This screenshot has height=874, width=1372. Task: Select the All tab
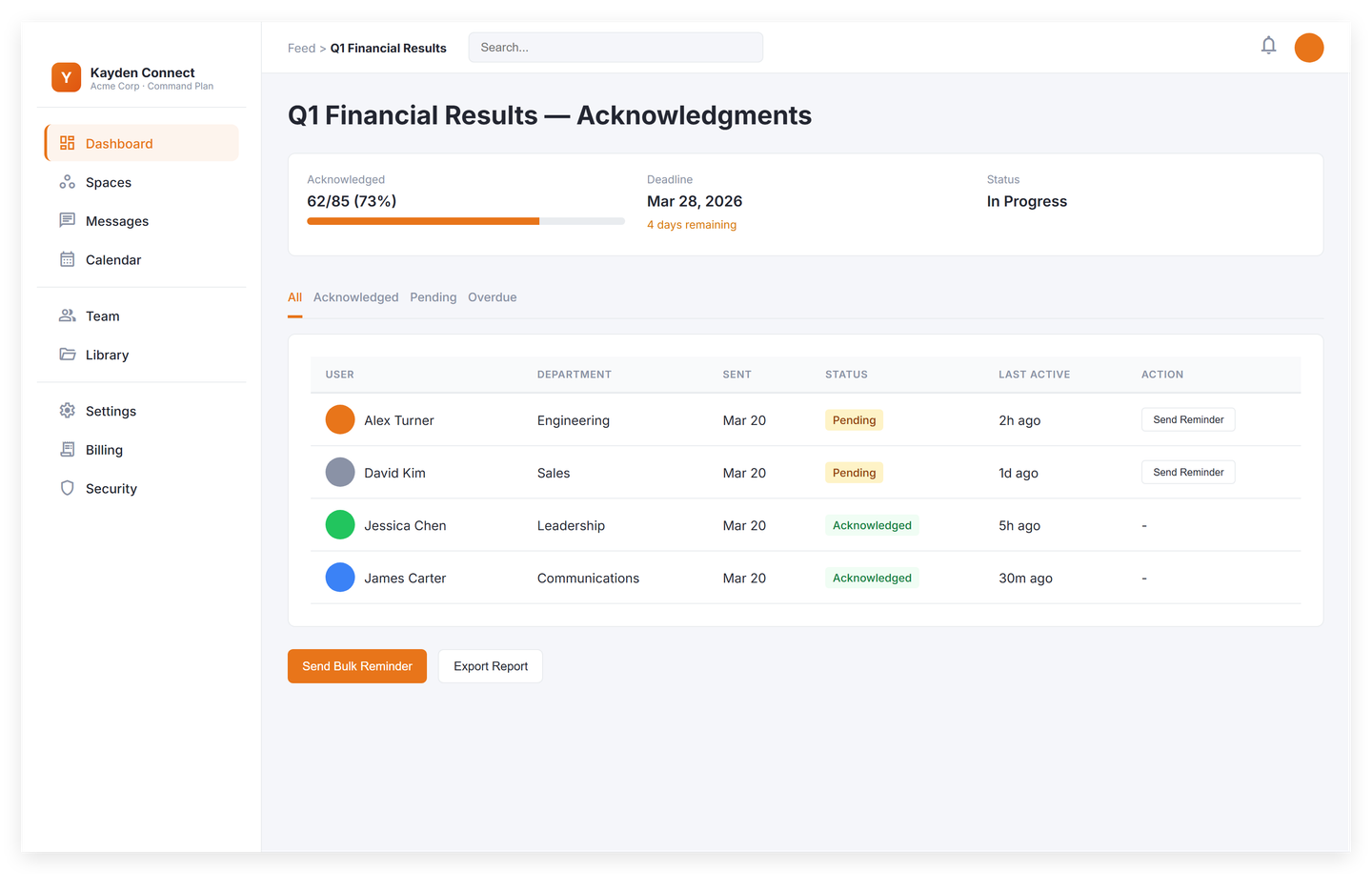[x=295, y=297]
